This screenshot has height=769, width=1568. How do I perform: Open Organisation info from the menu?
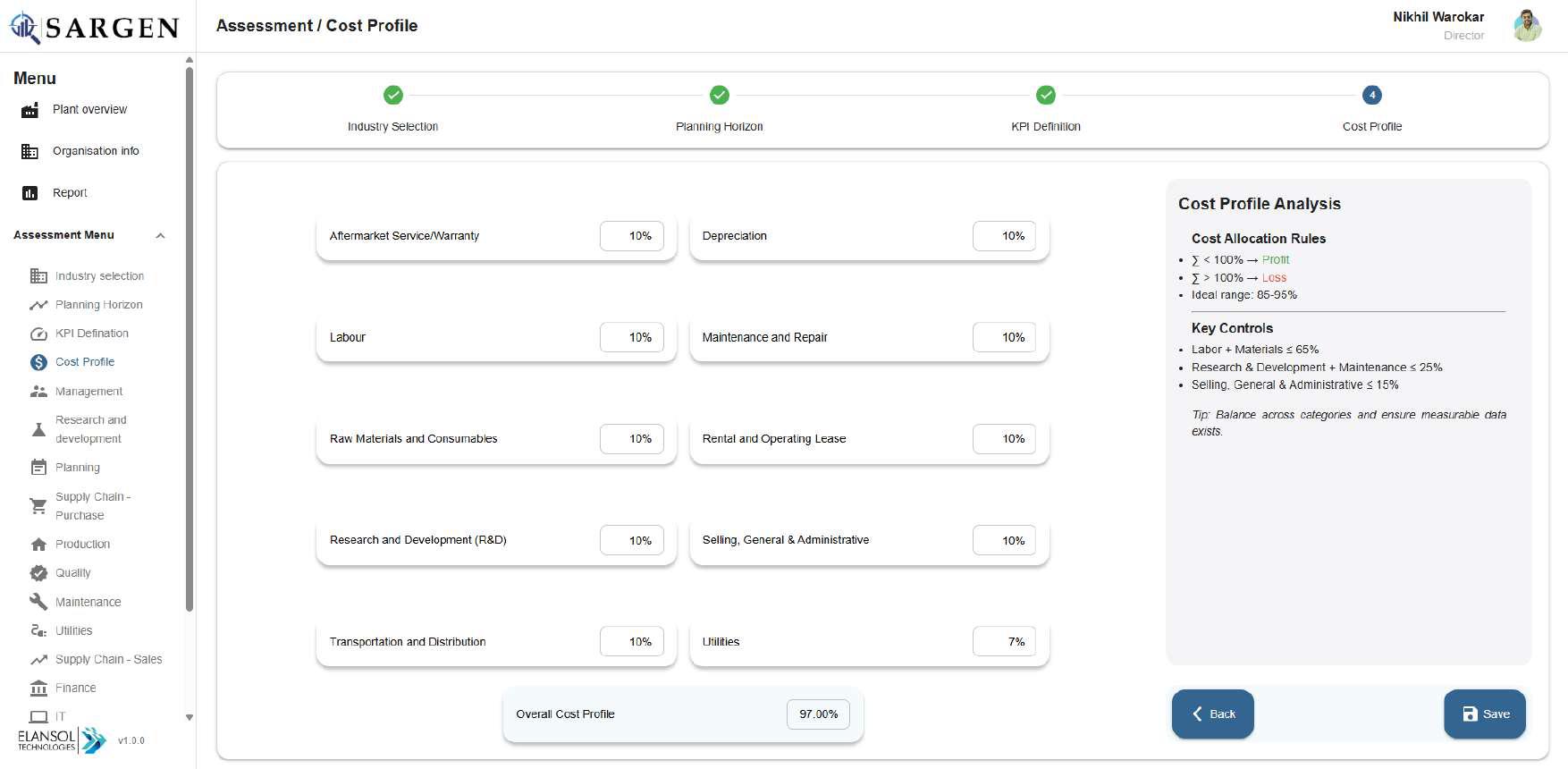pyautogui.click(x=96, y=151)
